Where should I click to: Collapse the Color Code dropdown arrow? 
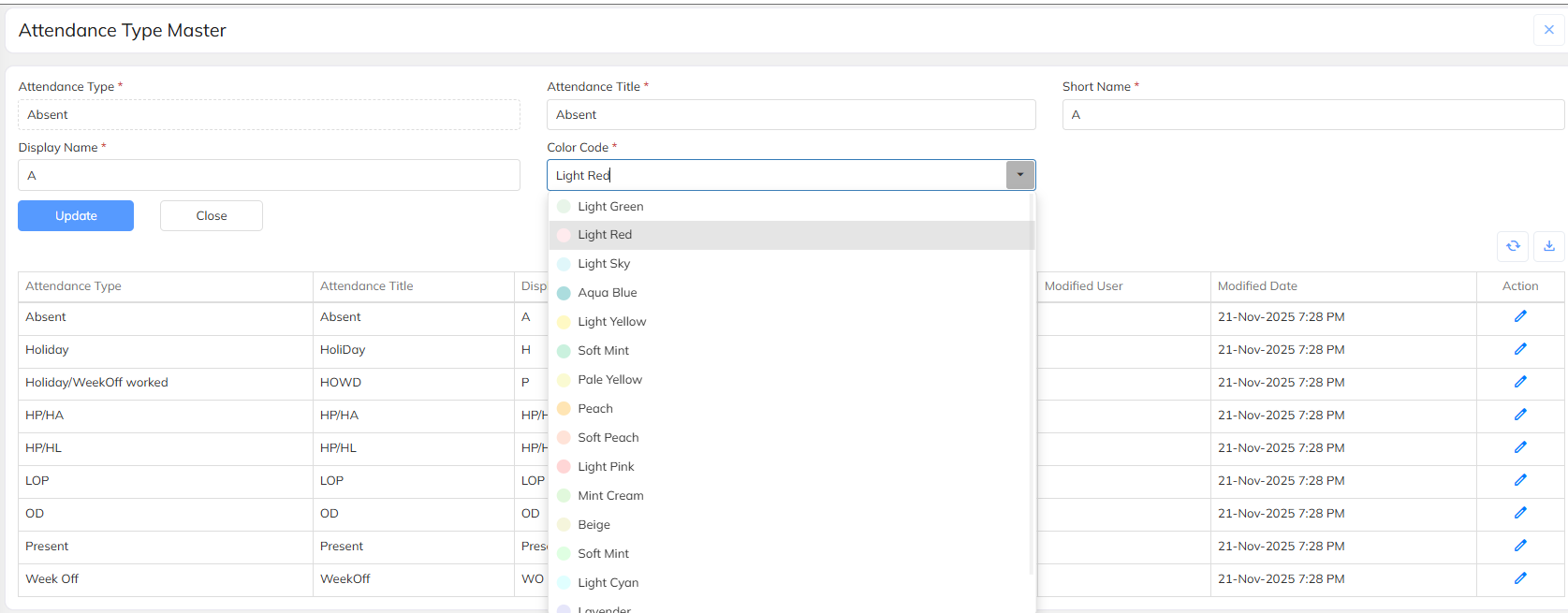pyautogui.click(x=1020, y=175)
